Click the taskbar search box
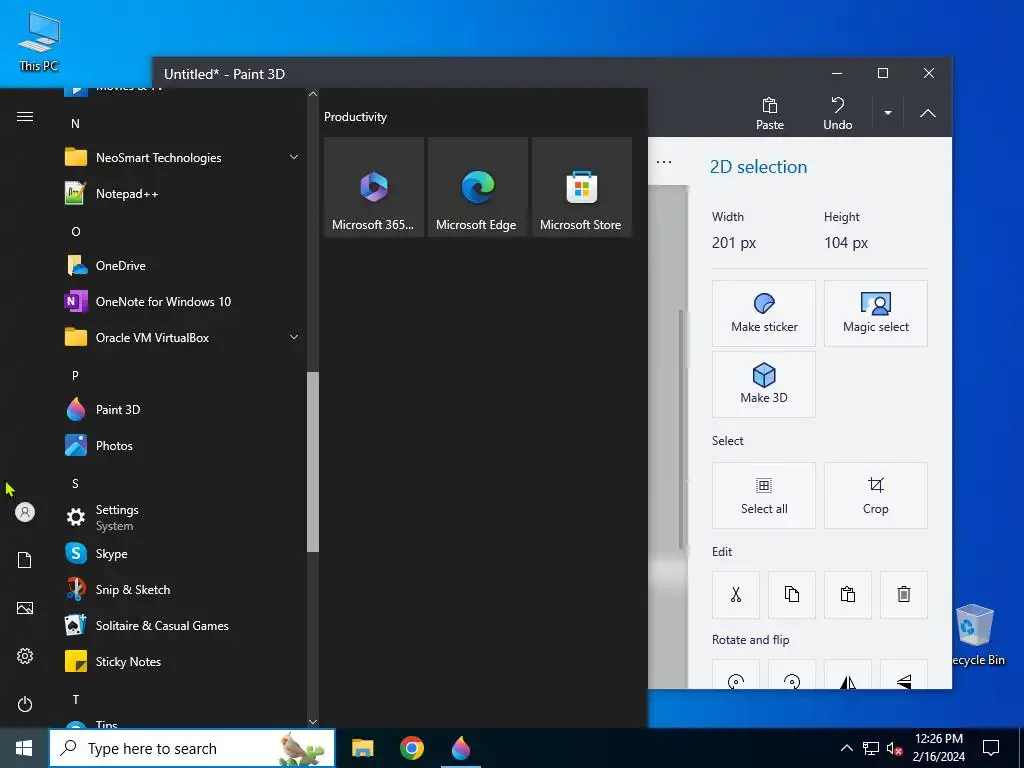This screenshot has width=1024, height=768. [192, 748]
